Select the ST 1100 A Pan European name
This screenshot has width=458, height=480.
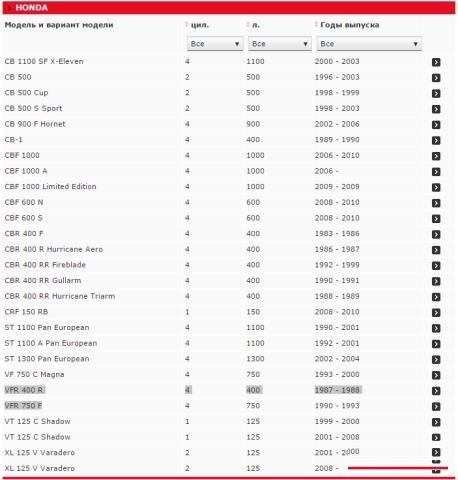51,343
